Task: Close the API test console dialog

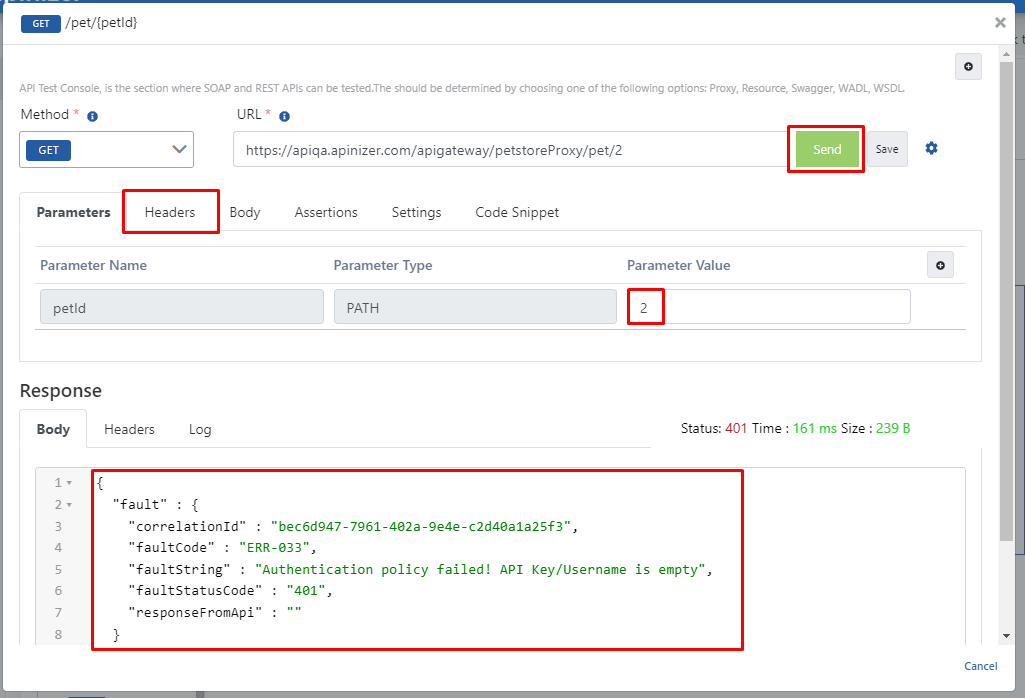Action: tap(1000, 22)
